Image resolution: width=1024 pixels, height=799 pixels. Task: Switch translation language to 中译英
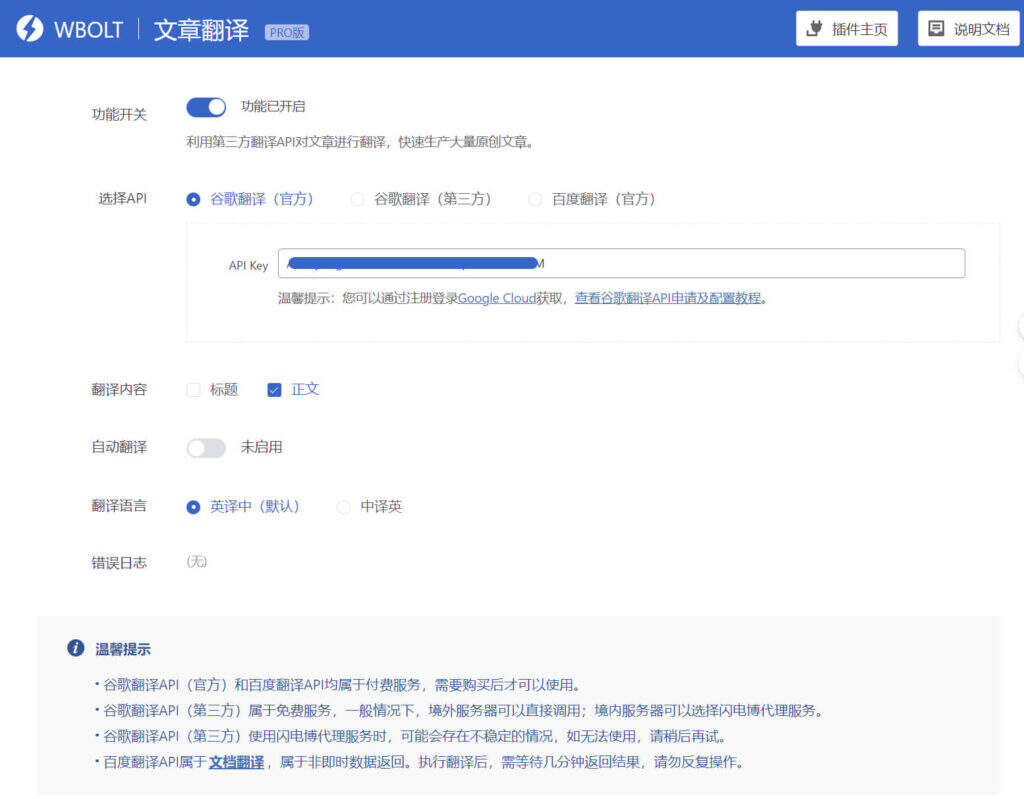tap(344, 507)
